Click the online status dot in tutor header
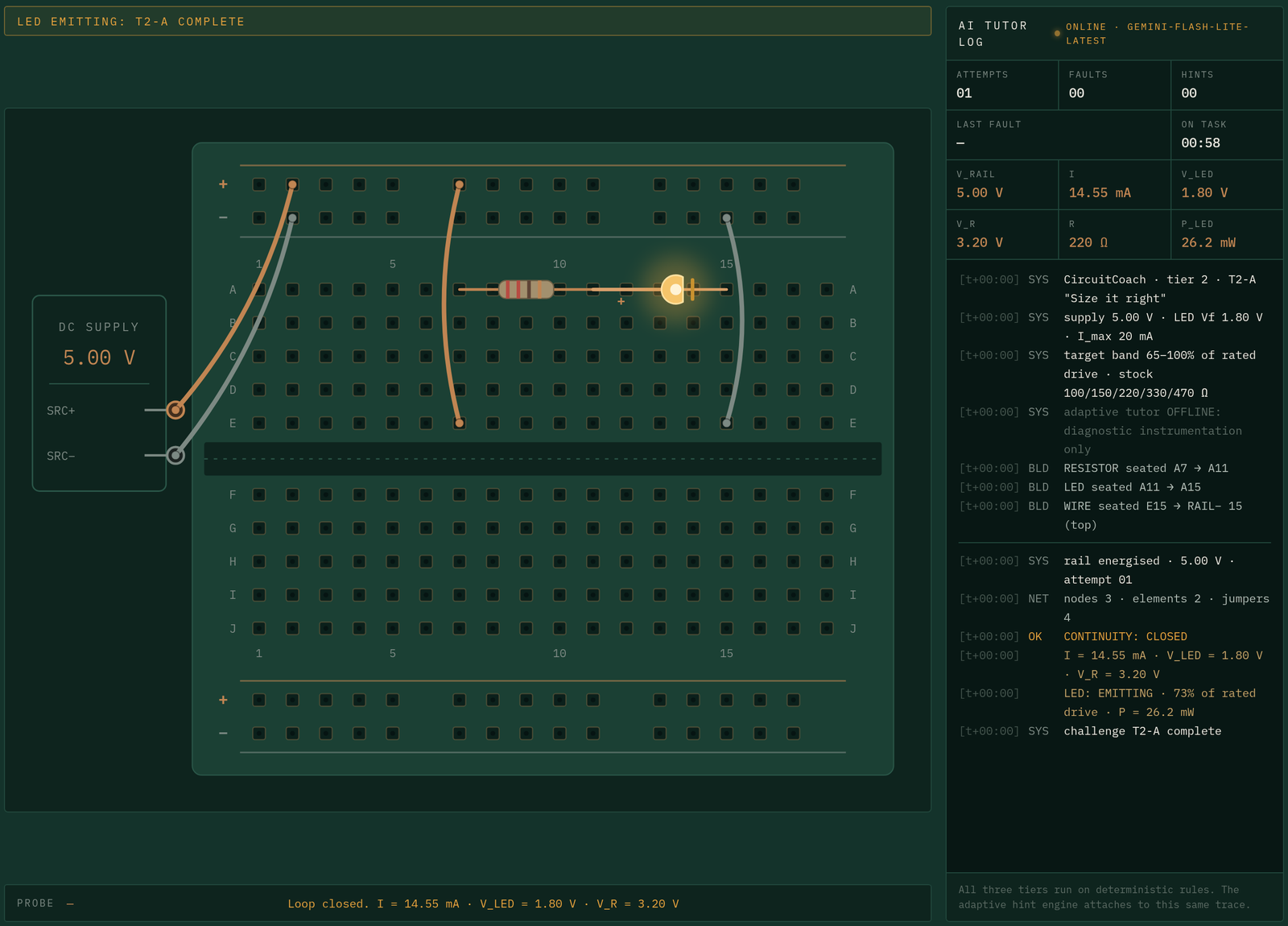 1057,34
